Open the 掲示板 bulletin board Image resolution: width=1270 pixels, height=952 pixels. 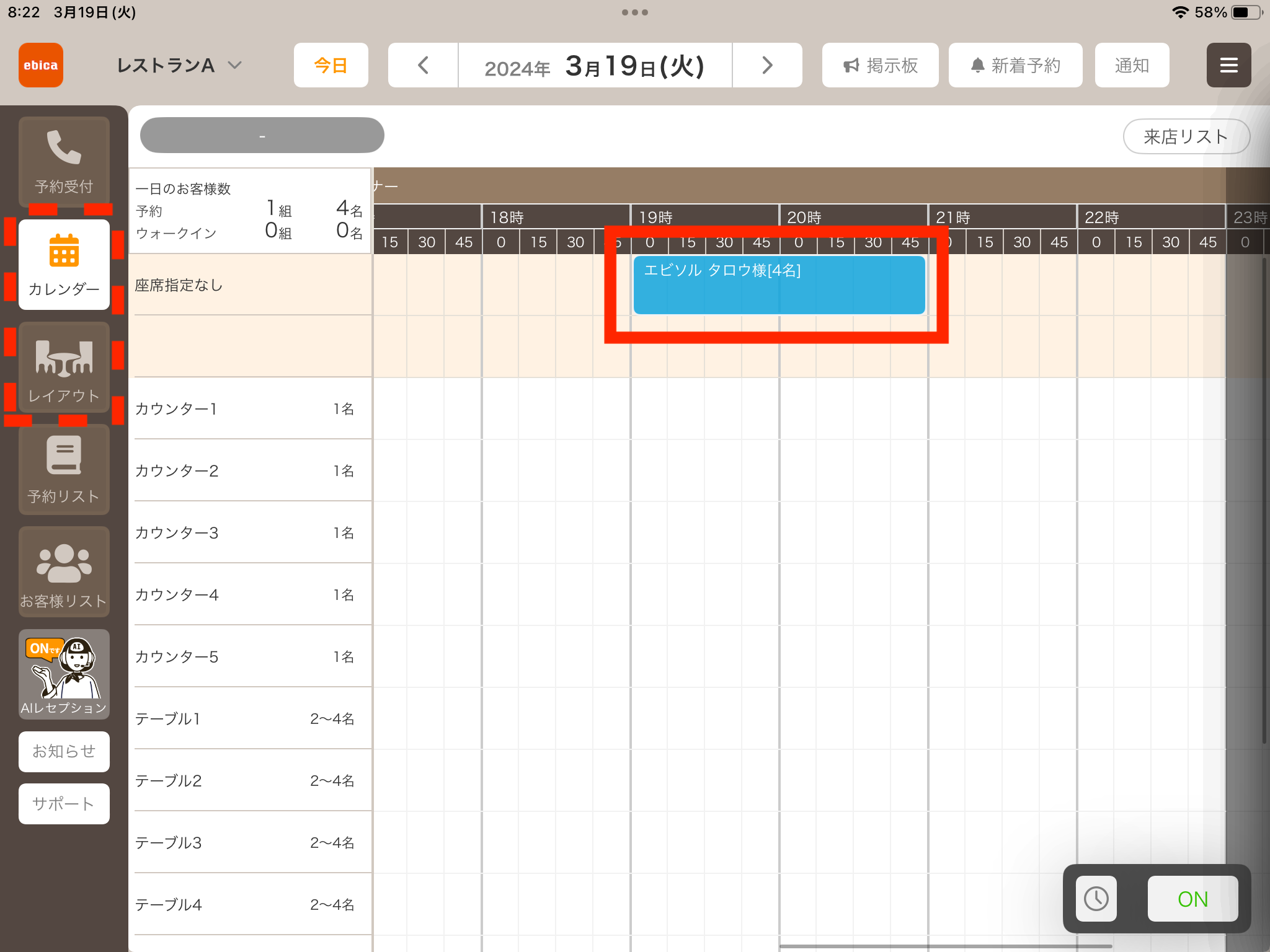pos(880,65)
